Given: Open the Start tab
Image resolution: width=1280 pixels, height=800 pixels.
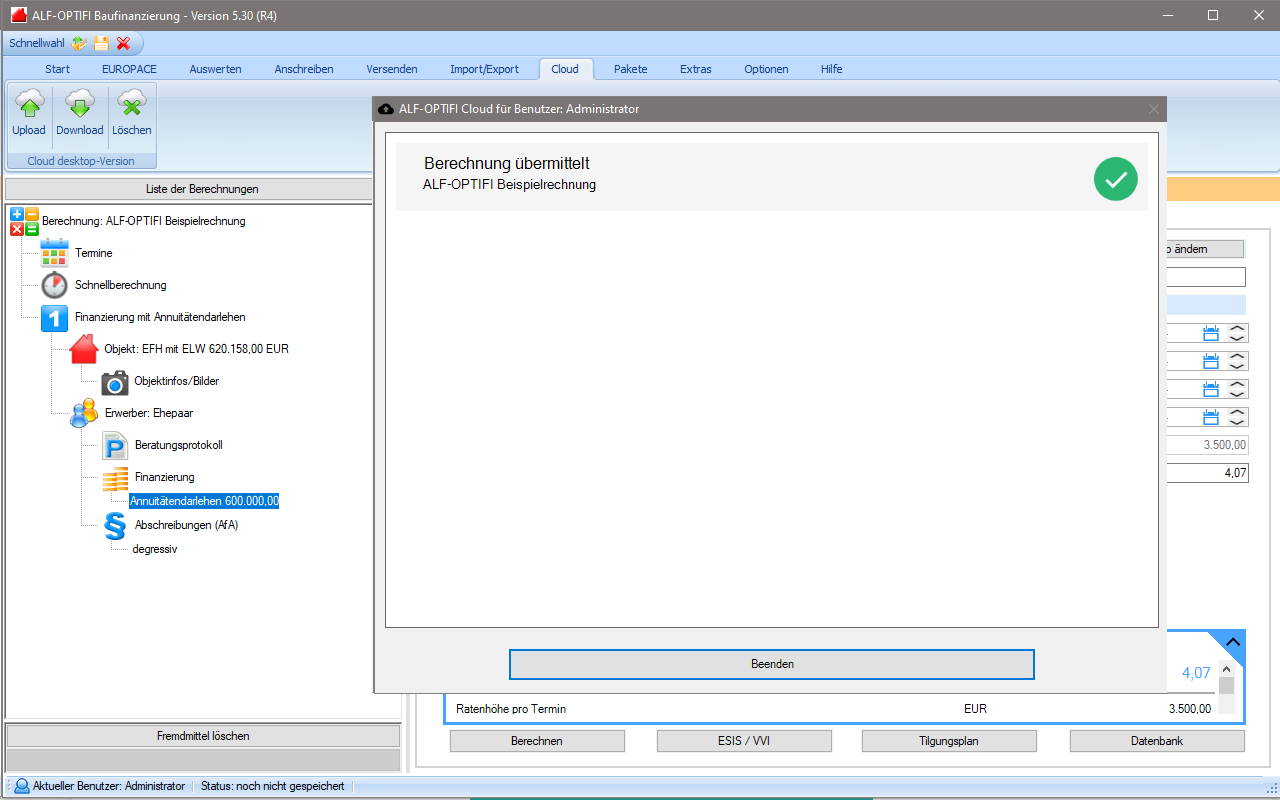Looking at the screenshot, I should point(57,69).
